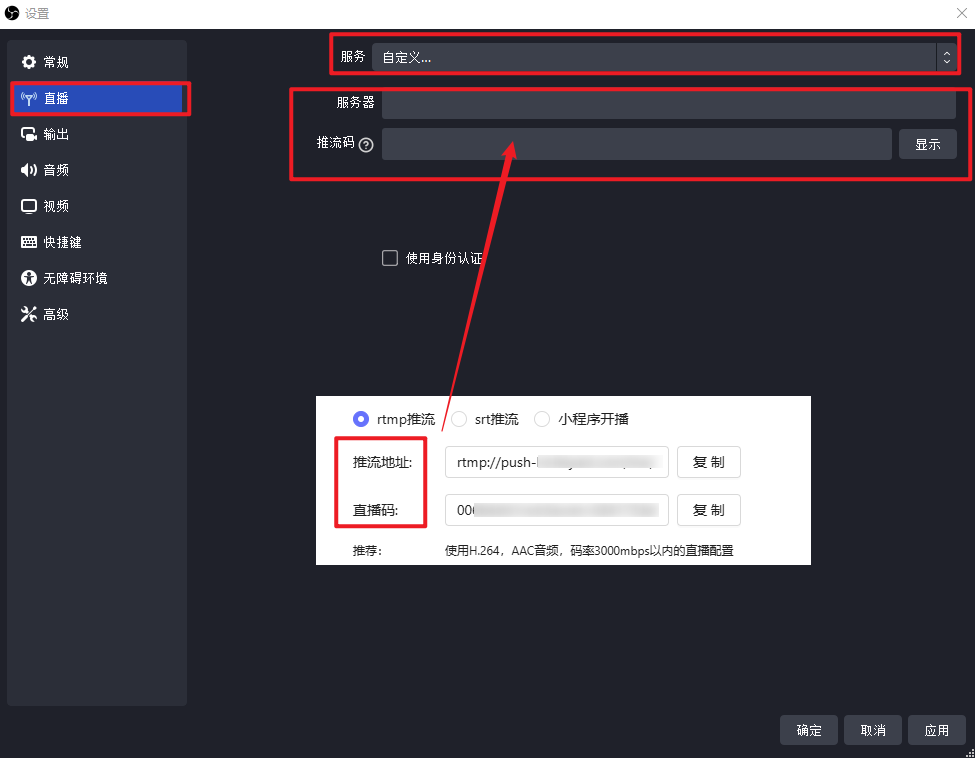Click the broadcast antenna icon for 直播

(29, 98)
